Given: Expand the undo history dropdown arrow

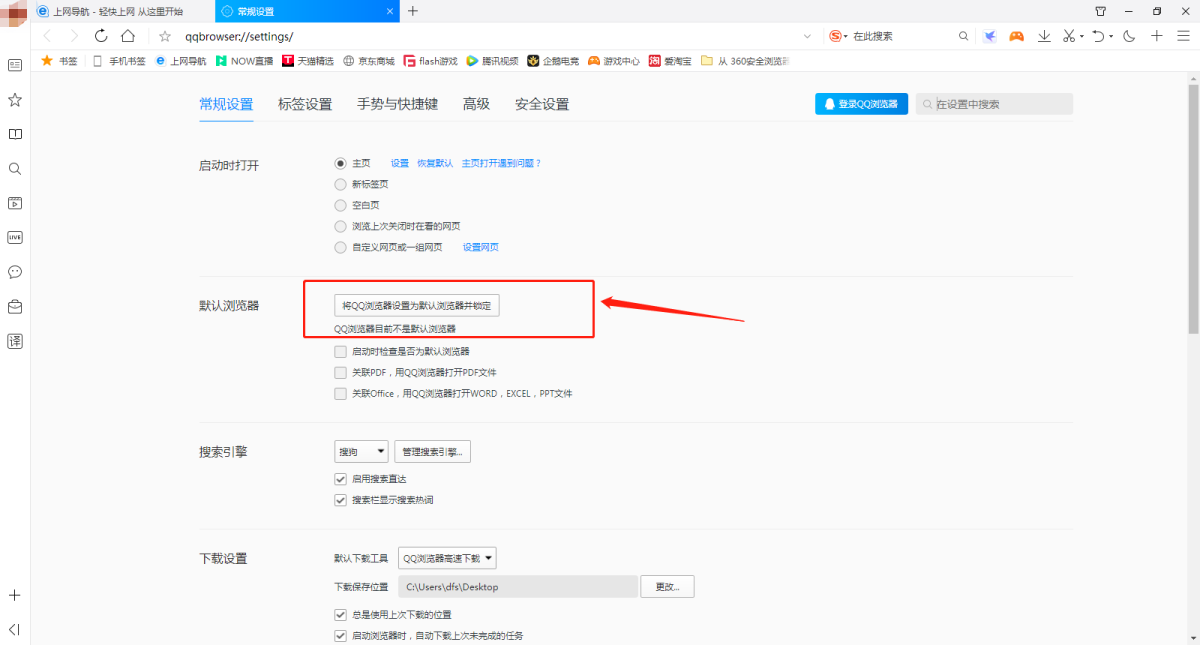Looking at the screenshot, I should [1110, 37].
